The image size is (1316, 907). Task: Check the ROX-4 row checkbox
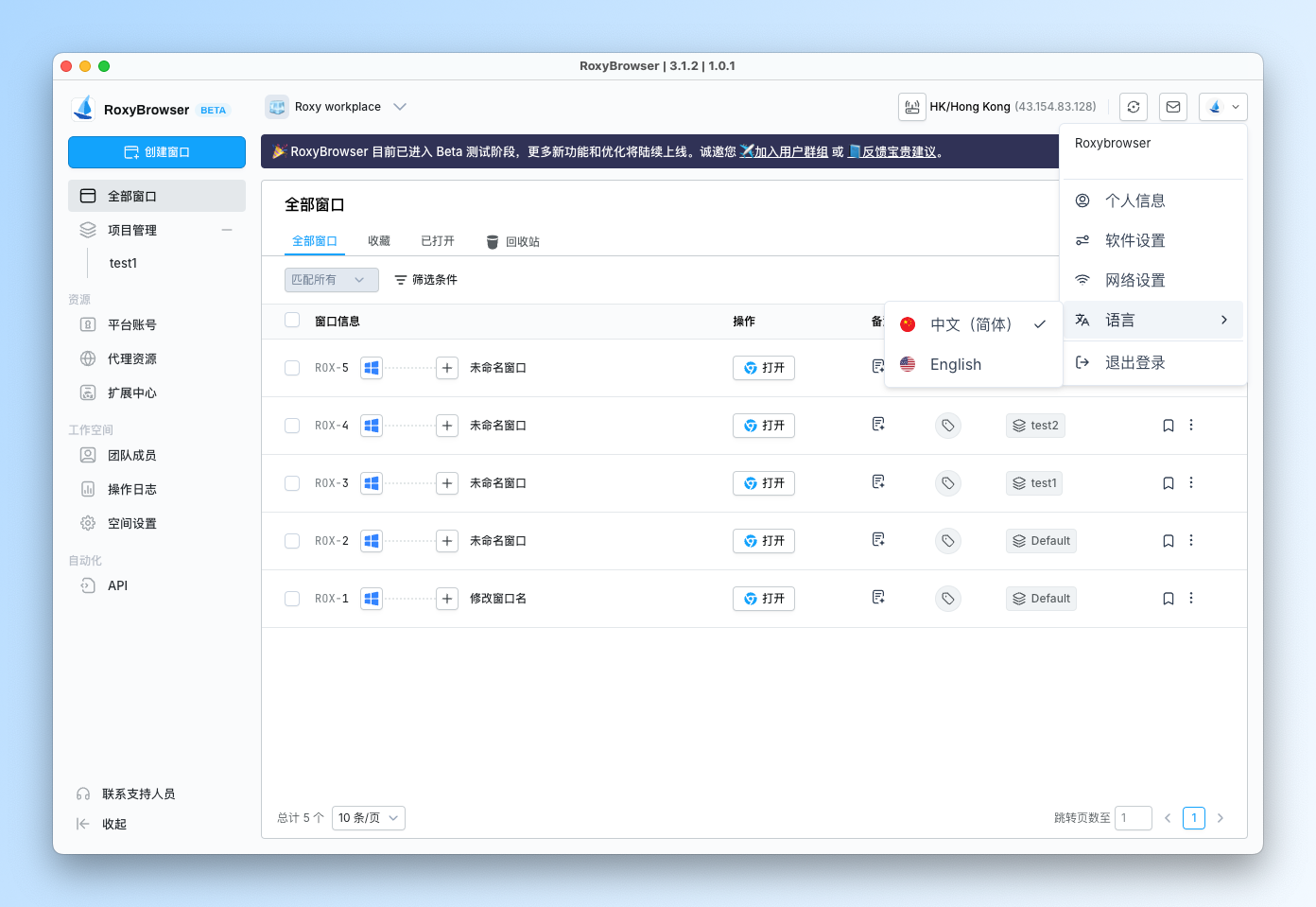[292, 426]
